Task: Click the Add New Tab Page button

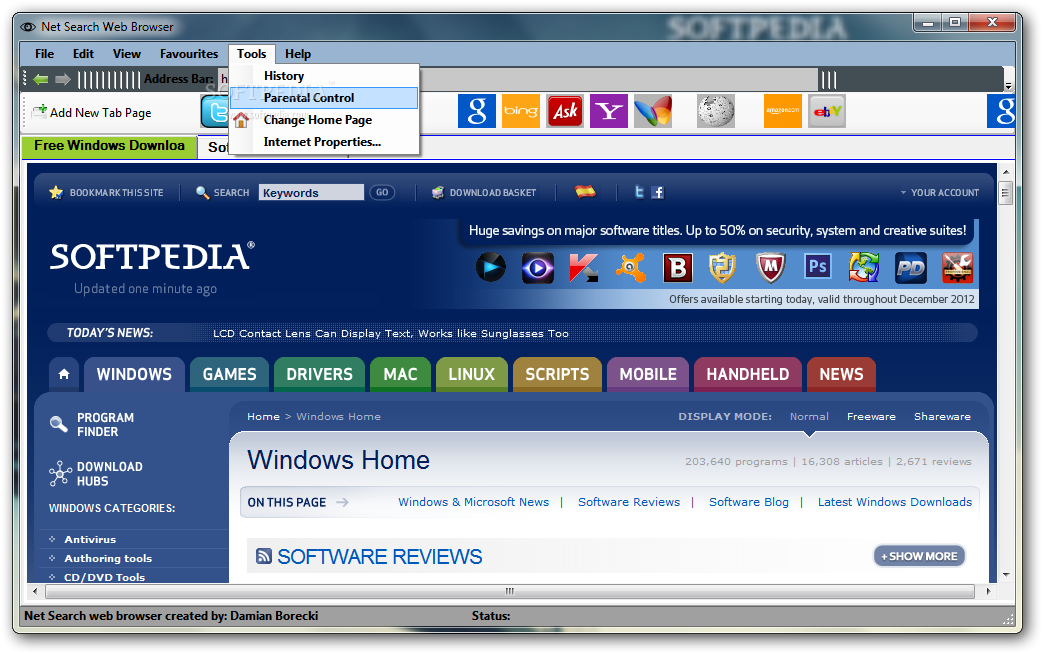Action: (x=92, y=112)
